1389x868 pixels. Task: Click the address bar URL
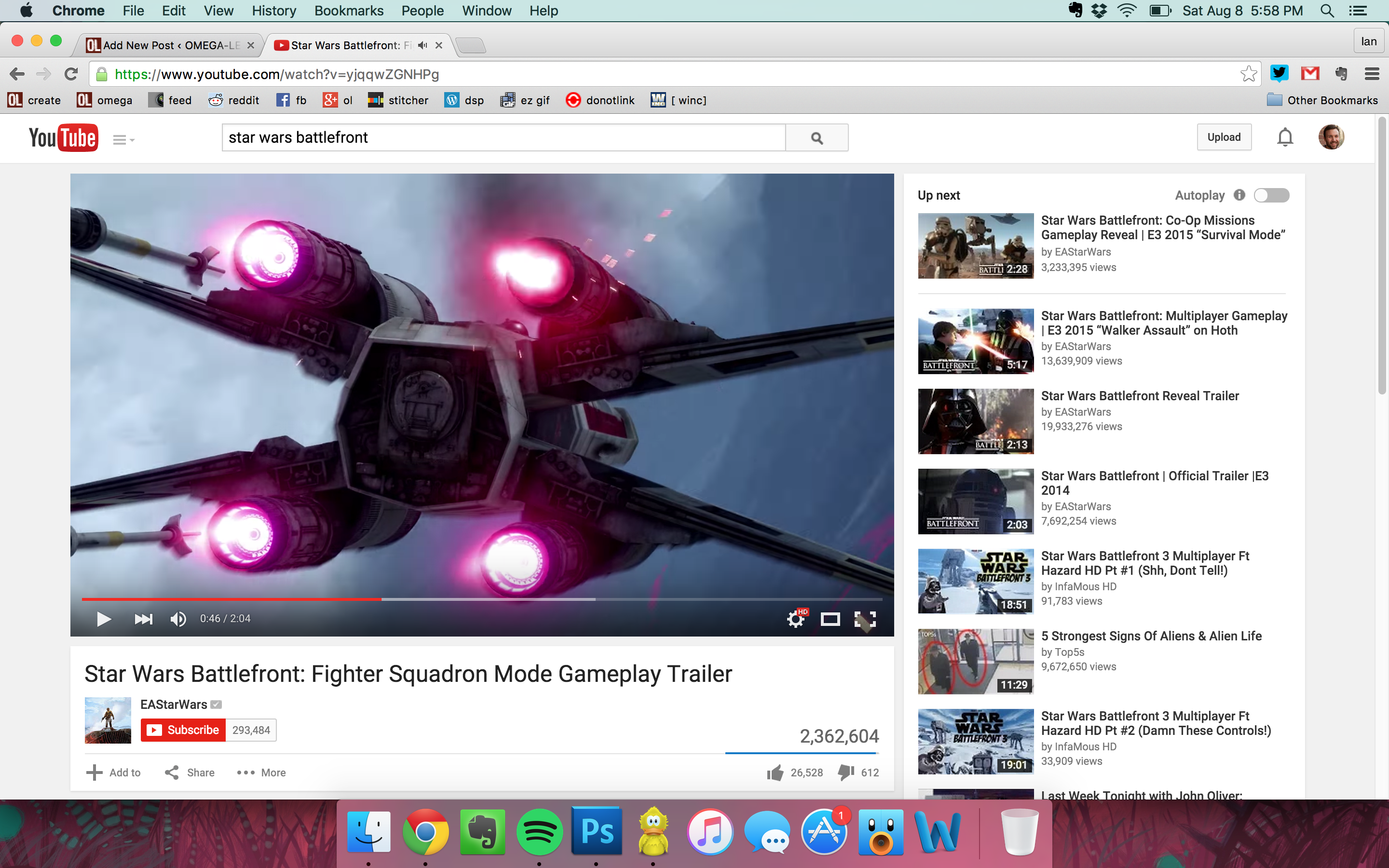tap(277, 74)
